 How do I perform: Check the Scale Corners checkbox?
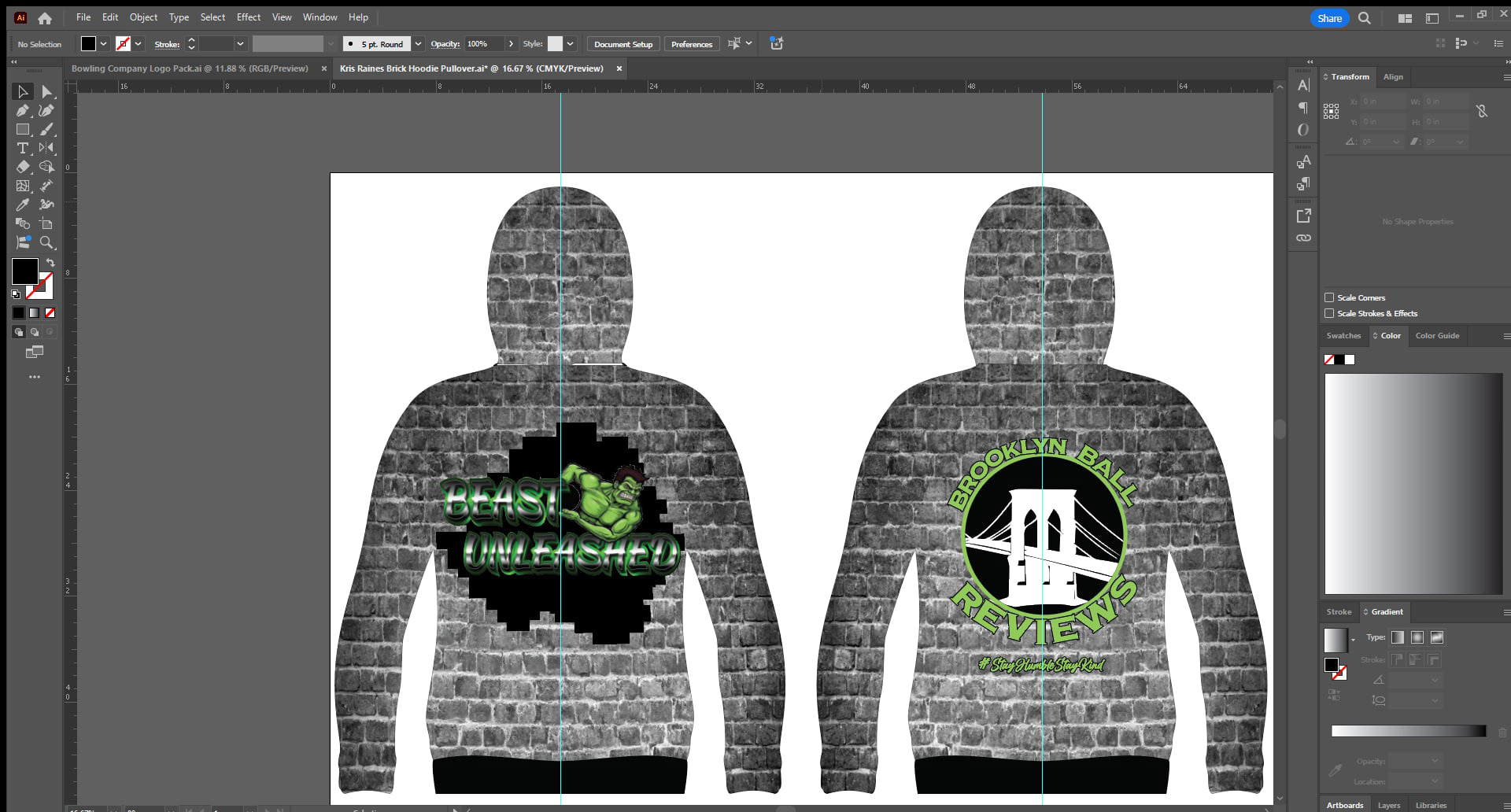pyautogui.click(x=1329, y=297)
